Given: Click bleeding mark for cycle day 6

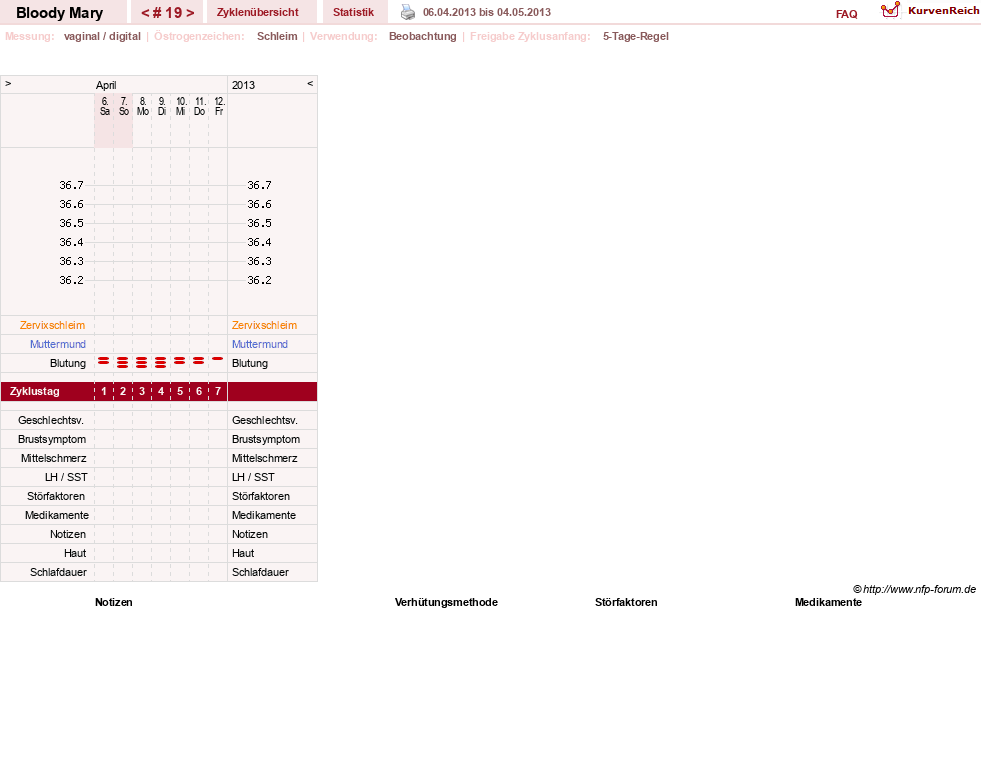Looking at the screenshot, I should pyautogui.click(x=198, y=361).
